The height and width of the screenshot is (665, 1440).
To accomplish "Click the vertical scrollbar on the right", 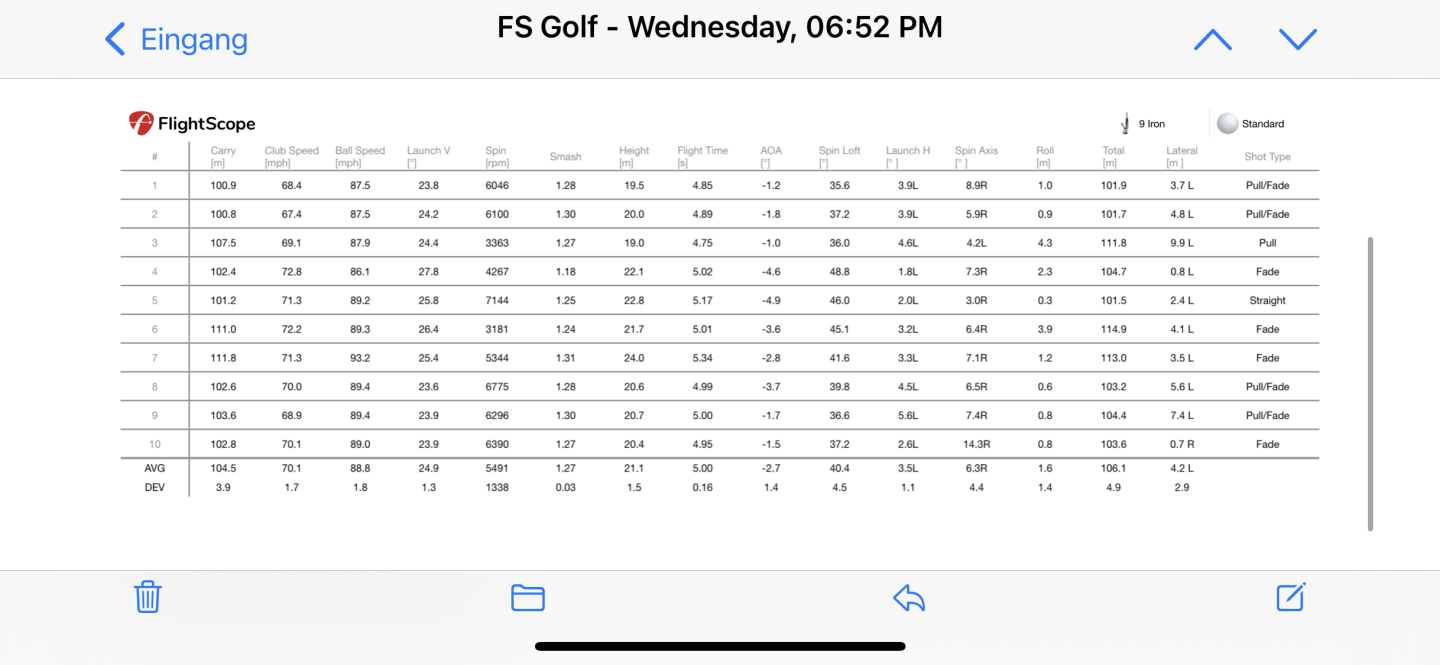I will pyautogui.click(x=1370, y=384).
